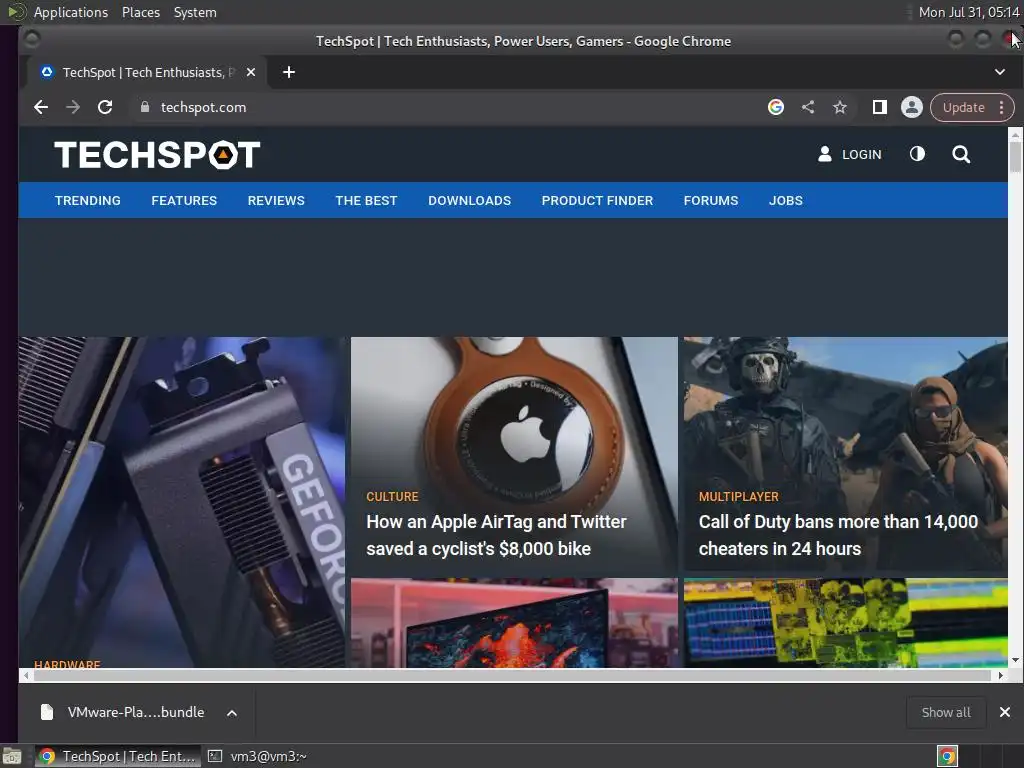Open the PRODUCT FINDER section
The image size is (1024, 768).
pyautogui.click(x=598, y=200)
